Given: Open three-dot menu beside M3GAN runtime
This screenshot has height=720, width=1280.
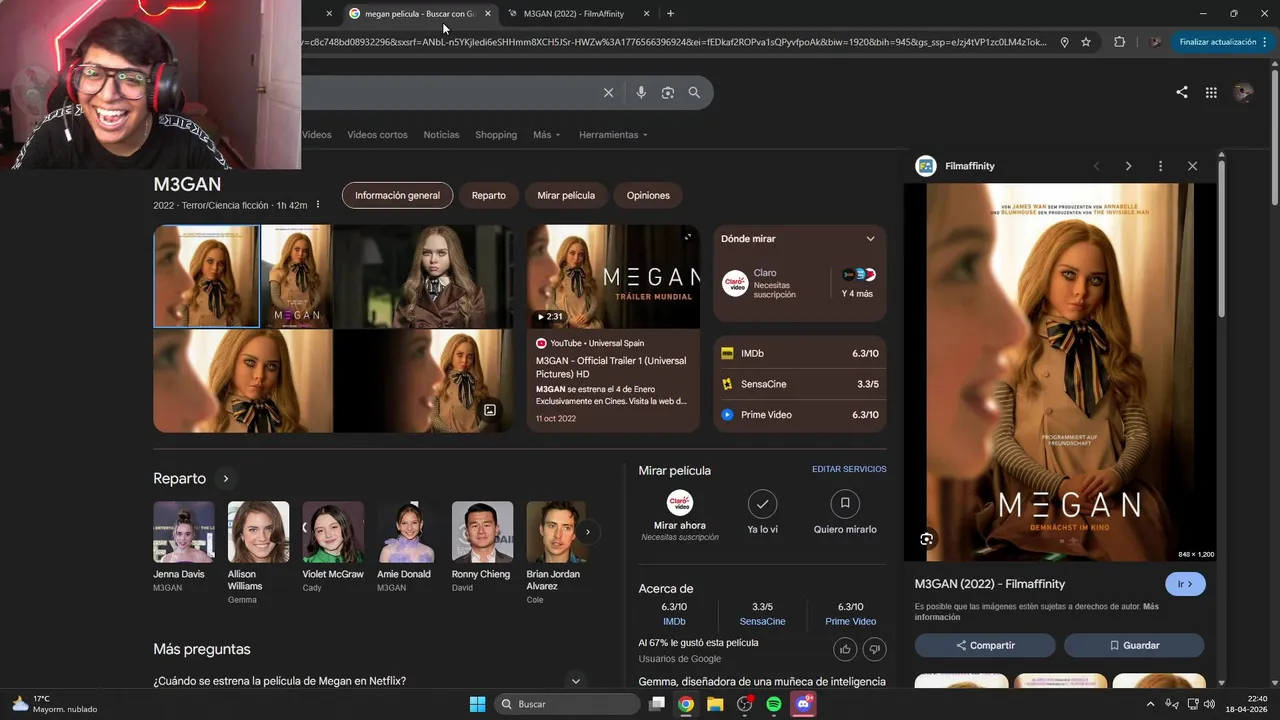Looking at the screenshot, I should [x=318, y=205].
